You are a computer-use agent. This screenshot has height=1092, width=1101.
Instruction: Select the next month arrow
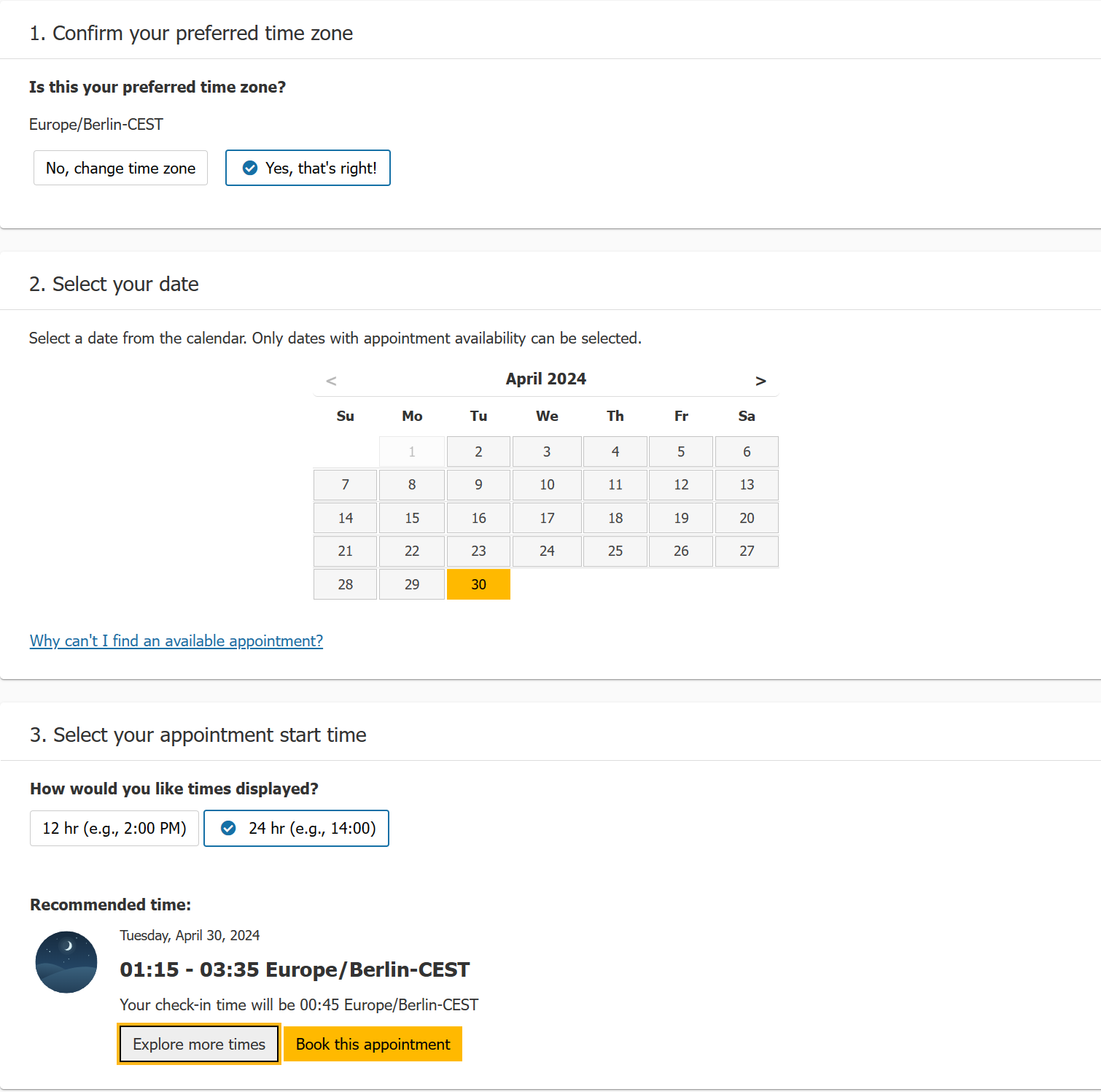pyautogui.click(x=760, y=380)
